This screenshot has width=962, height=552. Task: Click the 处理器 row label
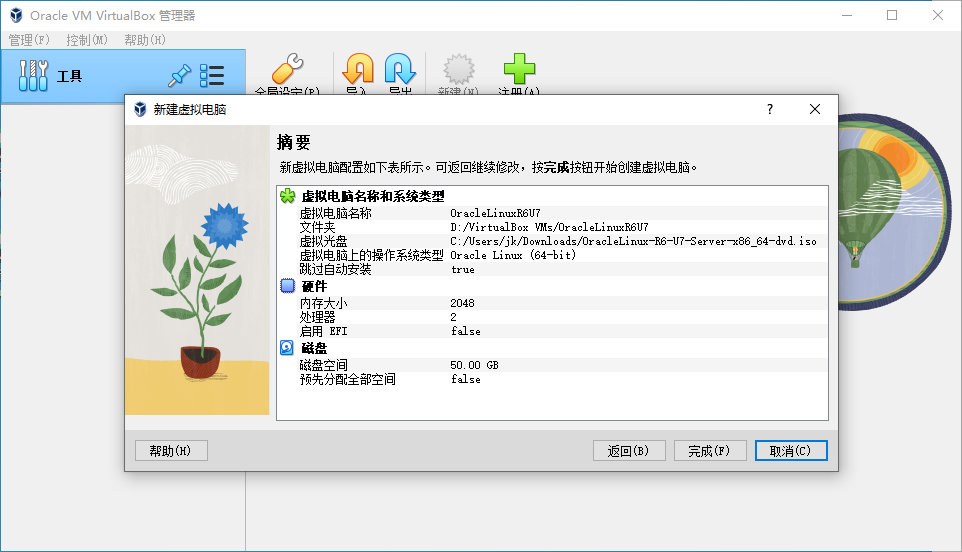pos(317,317)
